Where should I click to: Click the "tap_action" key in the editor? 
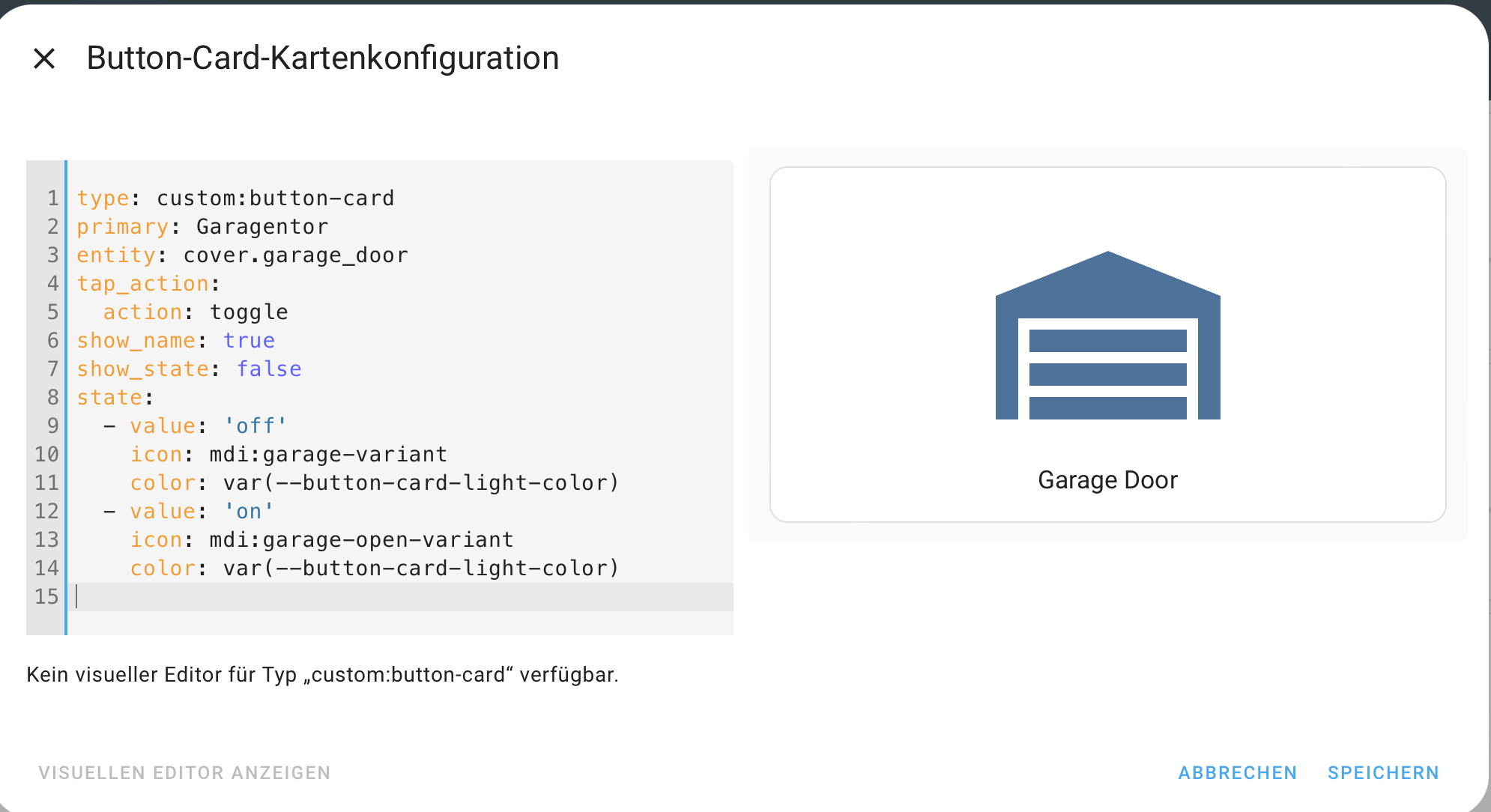(x=142, y=284)
